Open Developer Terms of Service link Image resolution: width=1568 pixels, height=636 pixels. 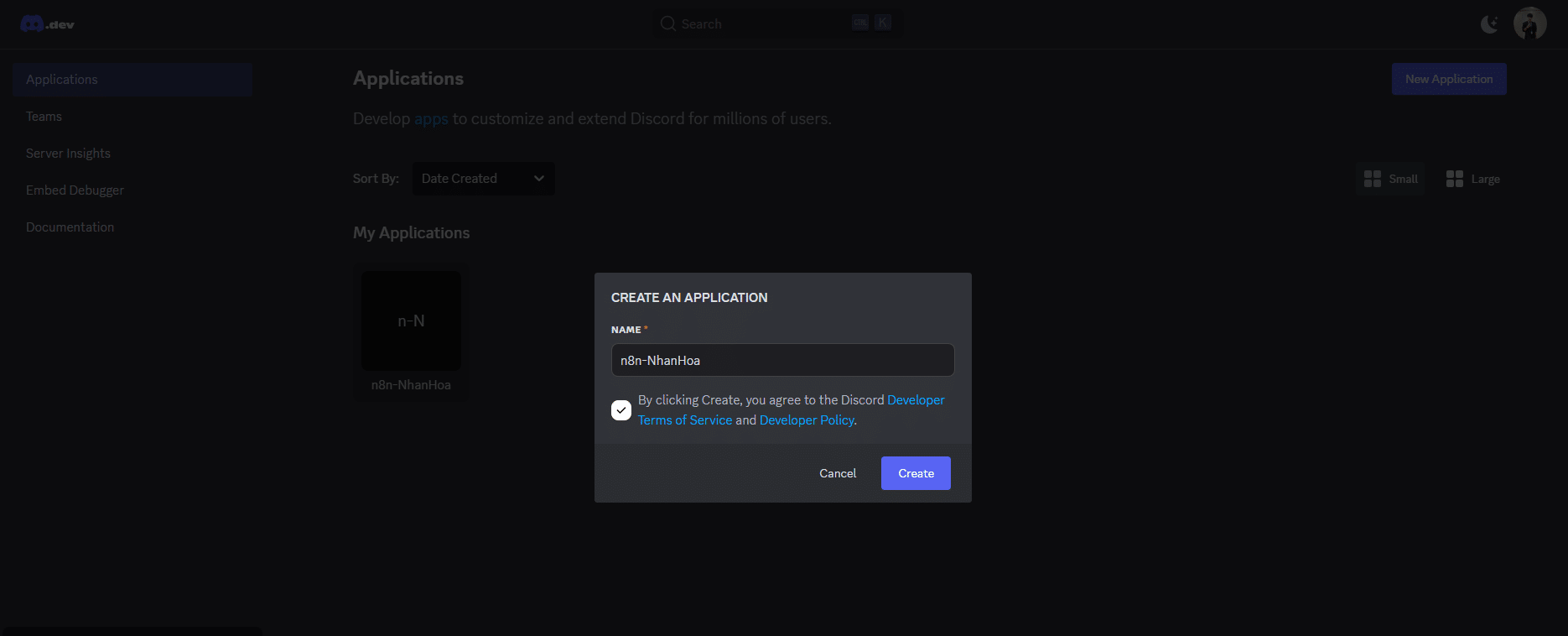(685, 420)
